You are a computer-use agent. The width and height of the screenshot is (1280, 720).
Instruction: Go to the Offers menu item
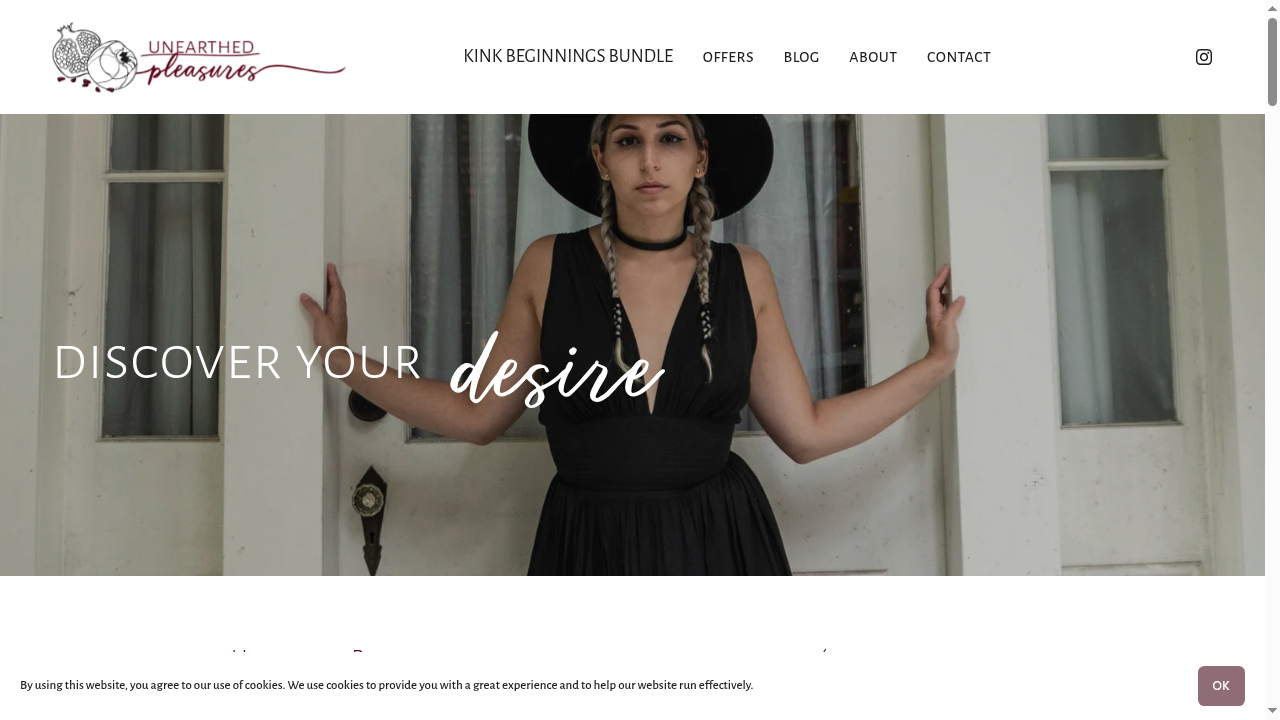coord(728,57)
